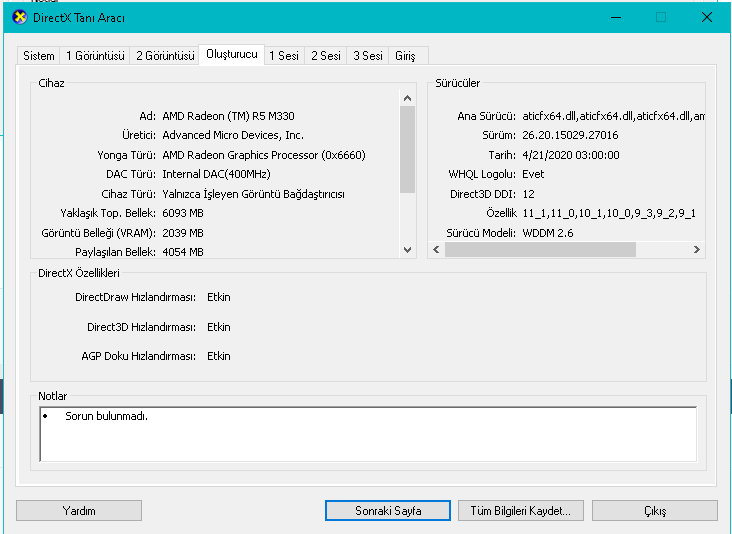The image size is (732, 534).
Task: Click Sürücüler scroll left arrow
Action: [x=436, y=250]
